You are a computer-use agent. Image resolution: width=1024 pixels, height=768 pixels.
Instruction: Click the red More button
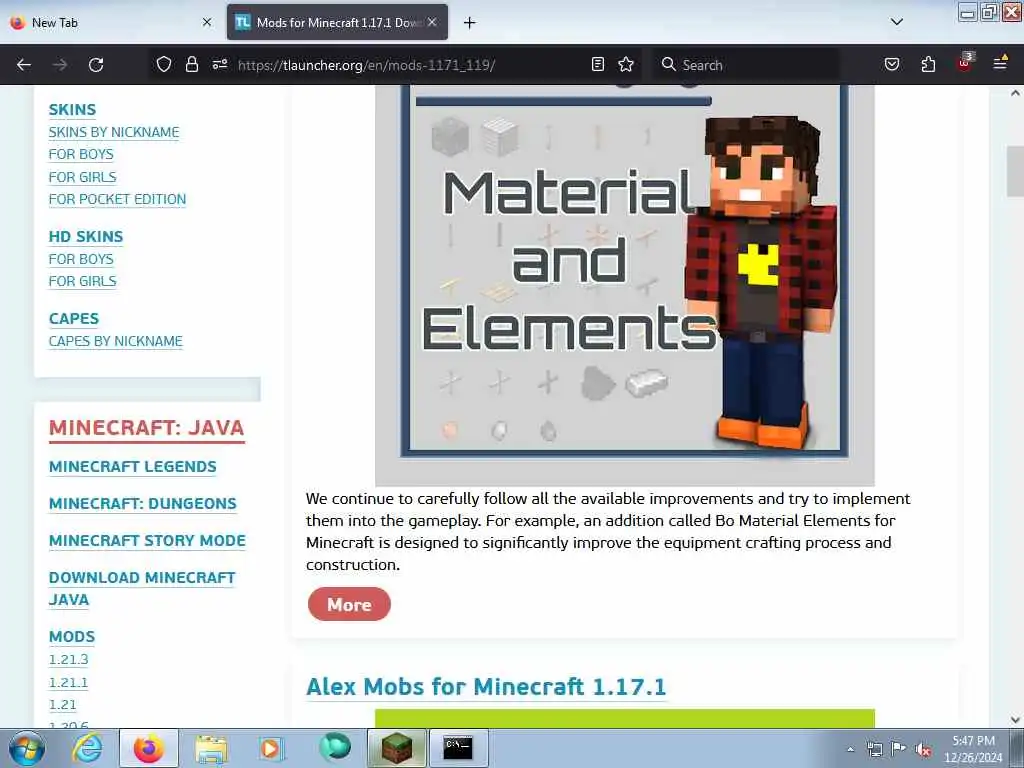pos(349,605)
